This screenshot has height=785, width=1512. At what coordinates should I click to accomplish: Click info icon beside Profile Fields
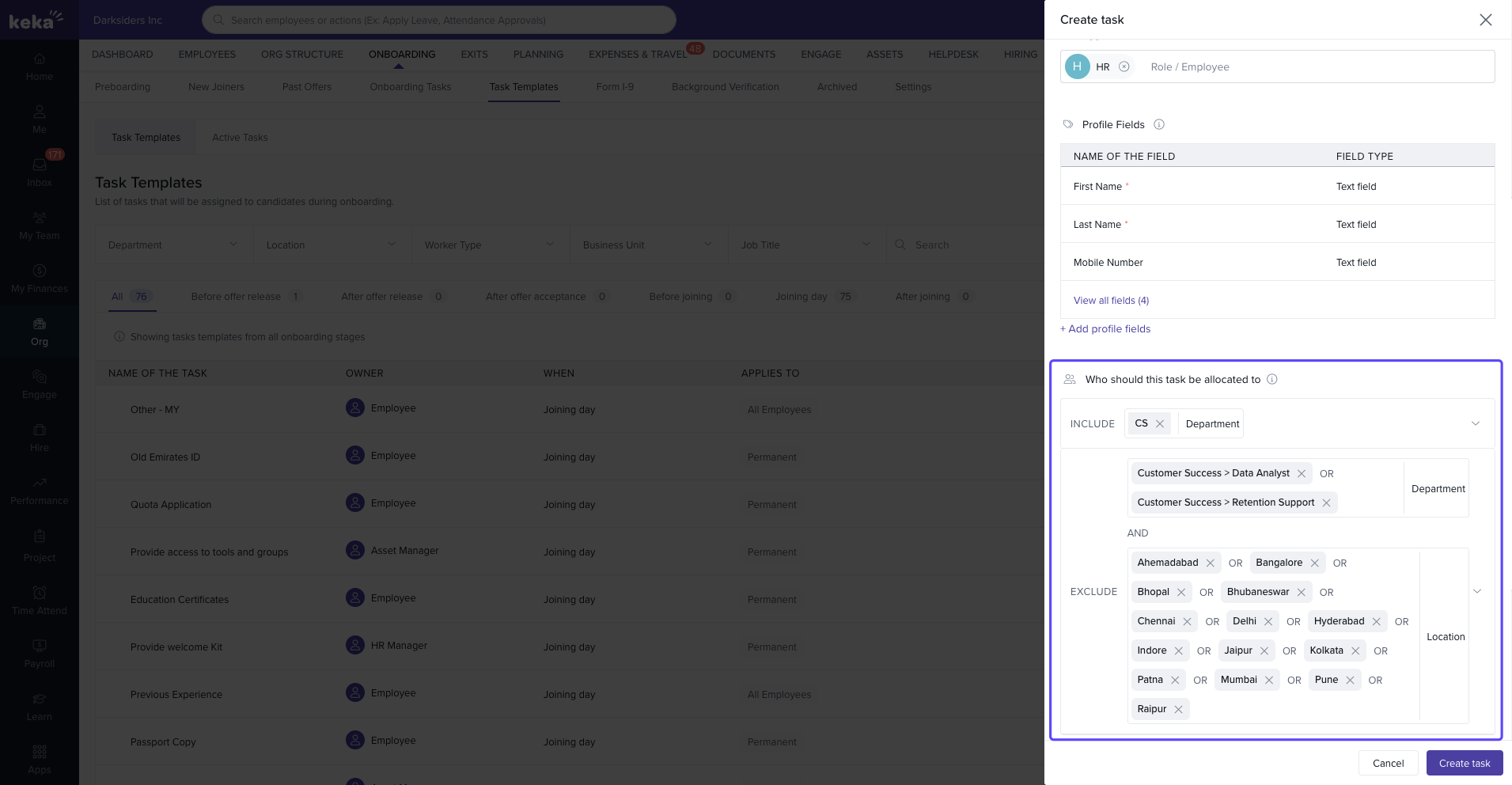click(1159, 125)
